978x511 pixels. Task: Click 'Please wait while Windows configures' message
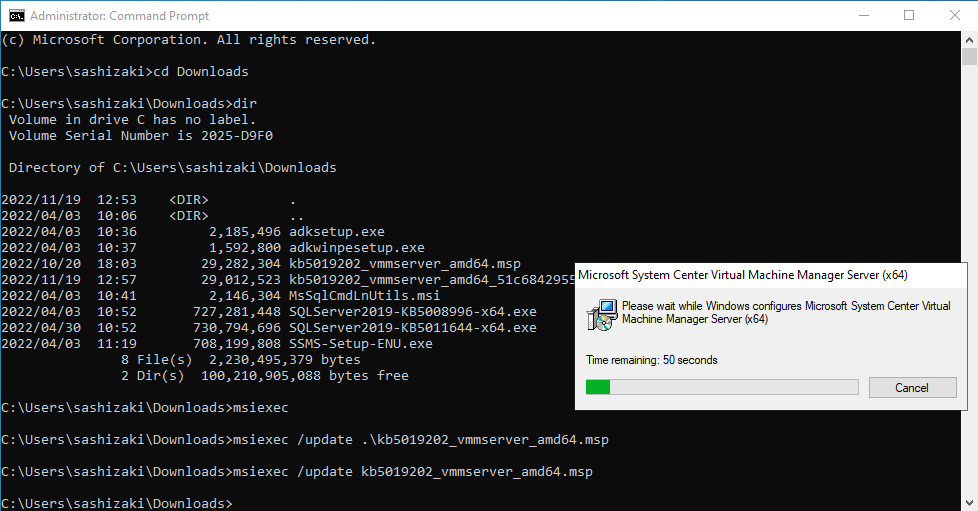pyautogui.click(x=786, y=313)
